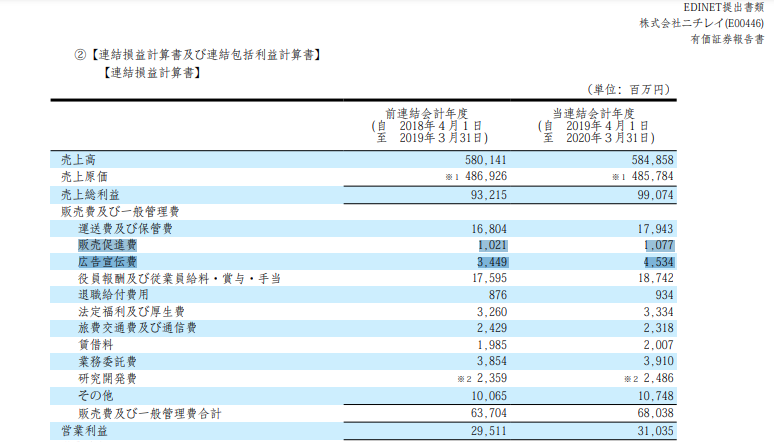Select the 485,784 cost value

[652, 177]
